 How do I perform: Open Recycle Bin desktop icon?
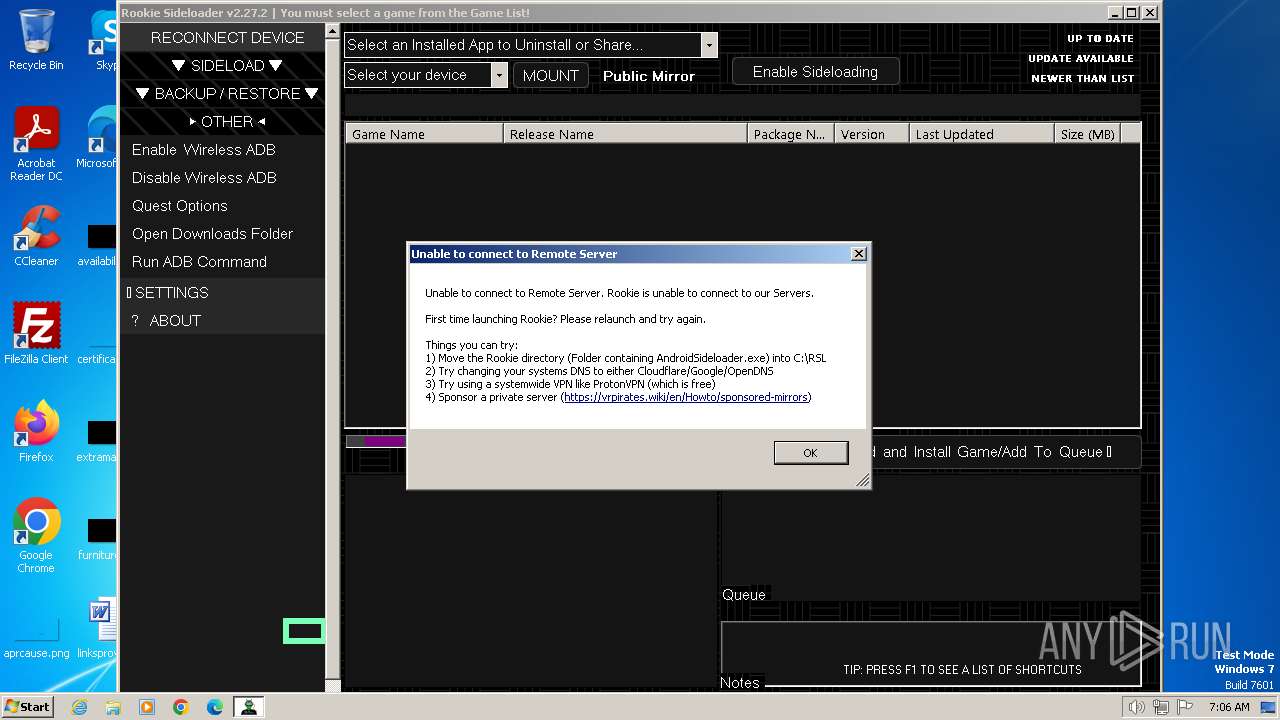pyautogui.click(x=36, y=40)
